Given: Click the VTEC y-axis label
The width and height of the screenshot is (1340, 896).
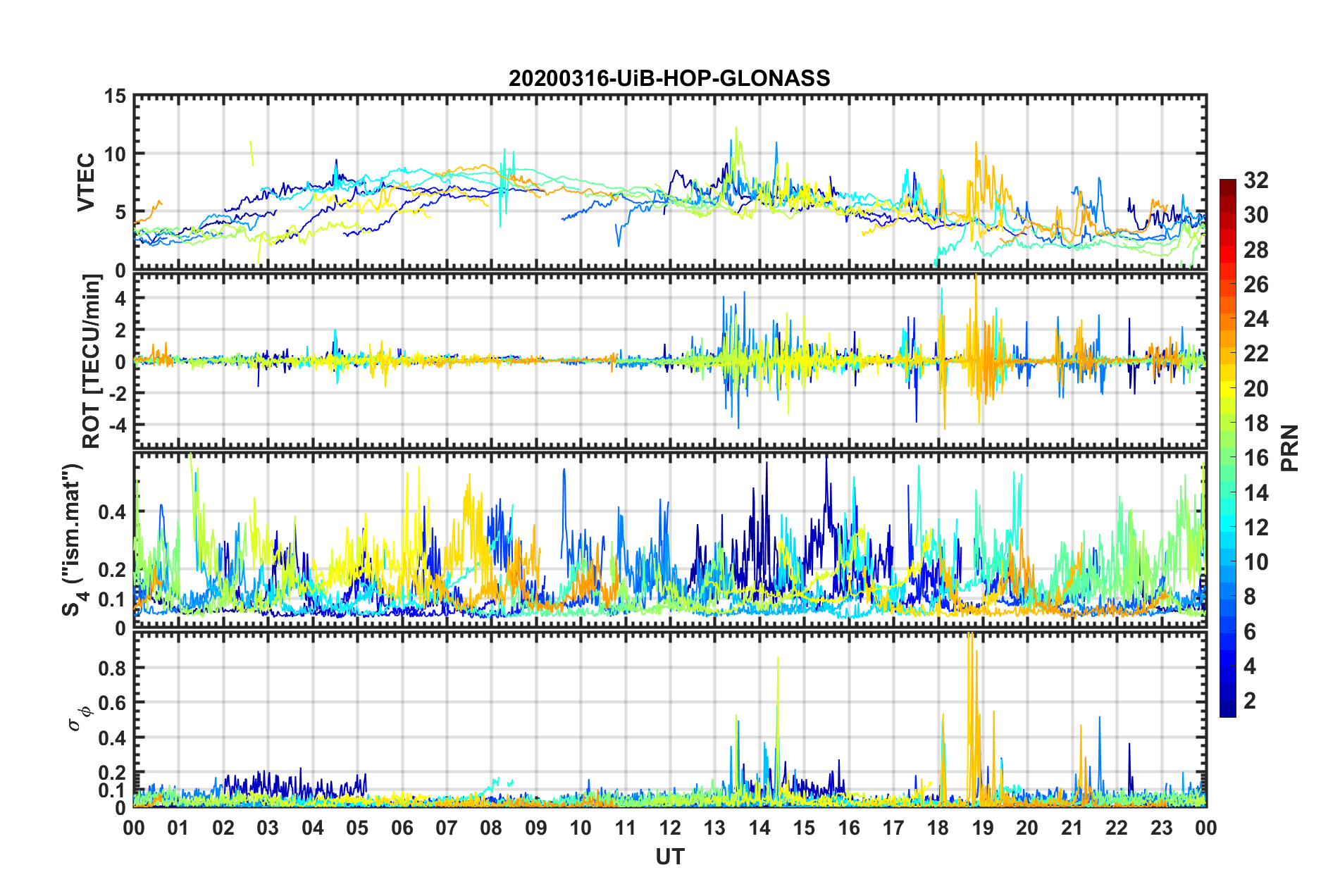Looking at the screenshot, I should click(x=86, y=182).
